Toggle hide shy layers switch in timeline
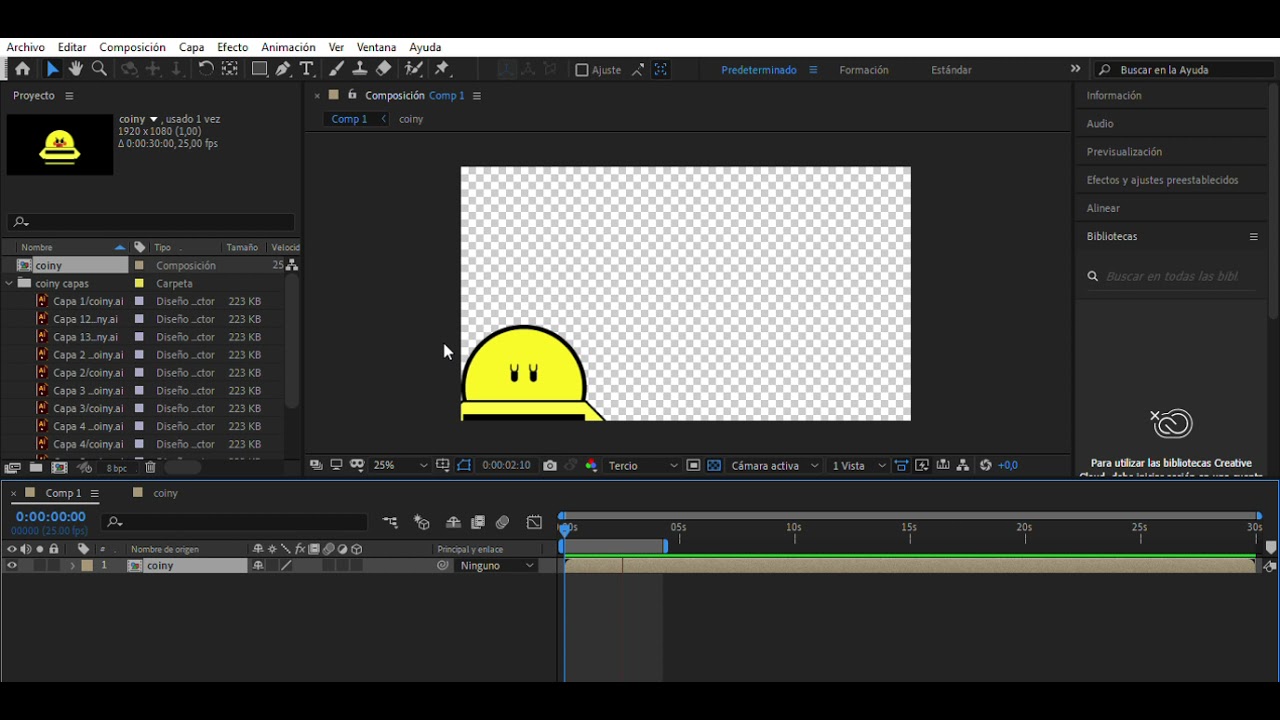This screenshot has height=720, width=1280. [x=453, y=522]
